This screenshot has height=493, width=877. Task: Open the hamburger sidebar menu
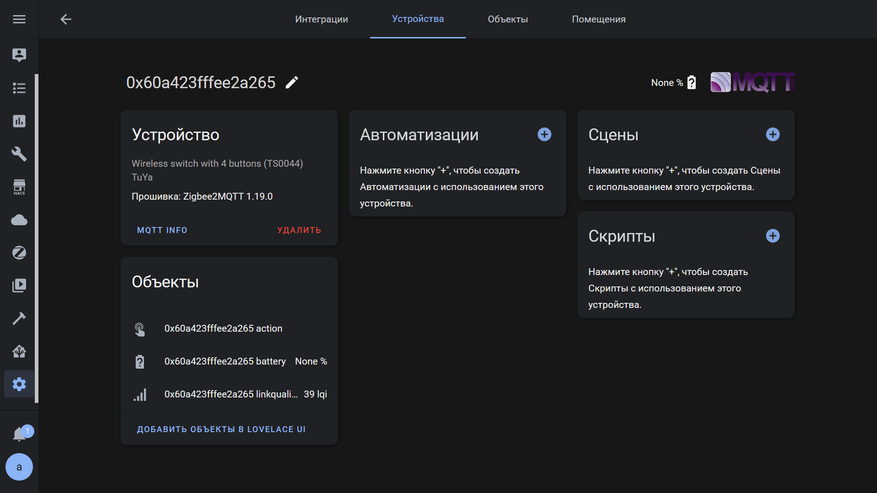19,19
